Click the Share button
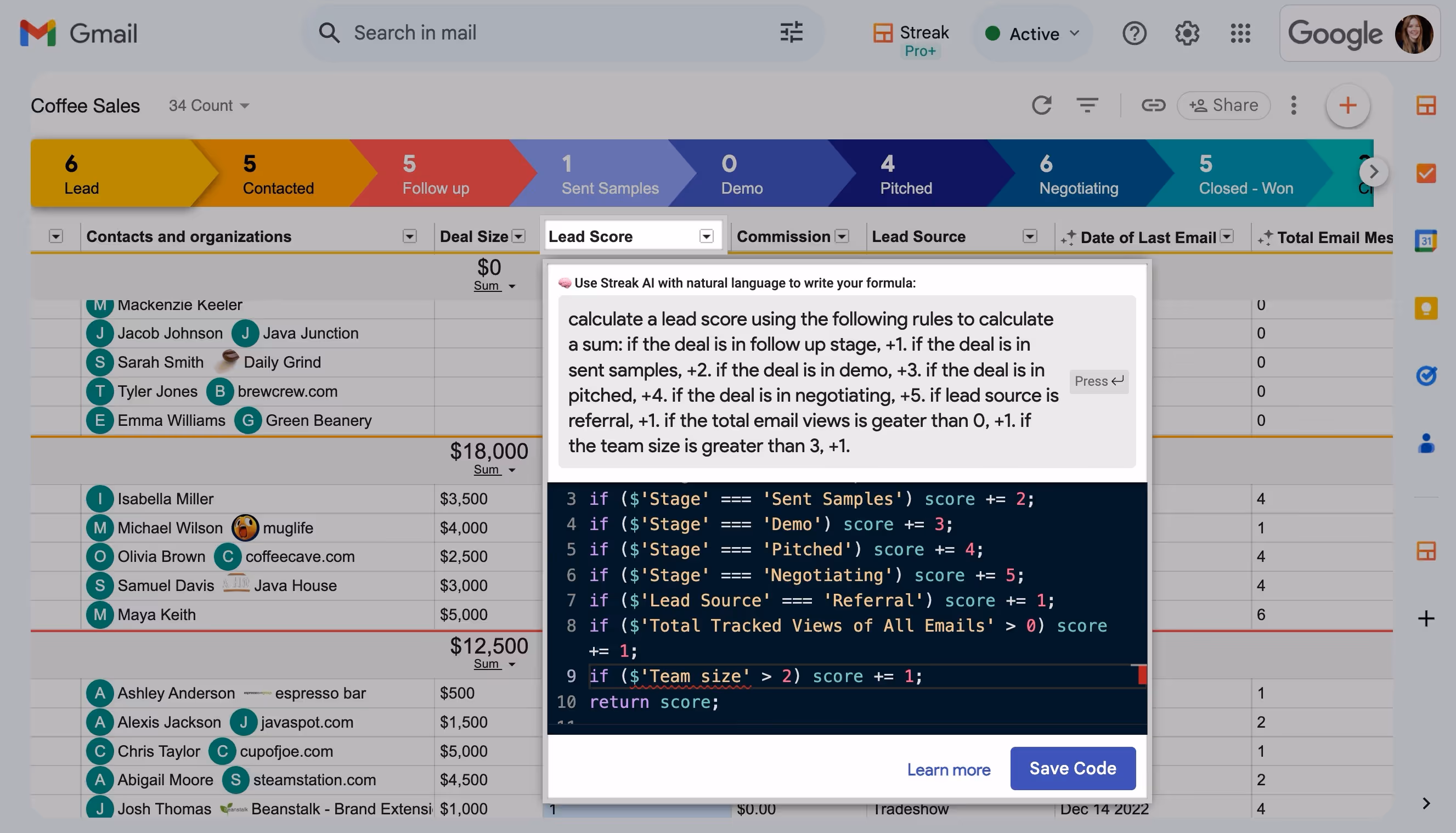The image size is (1456, 833). click(x=1224, y=105)
